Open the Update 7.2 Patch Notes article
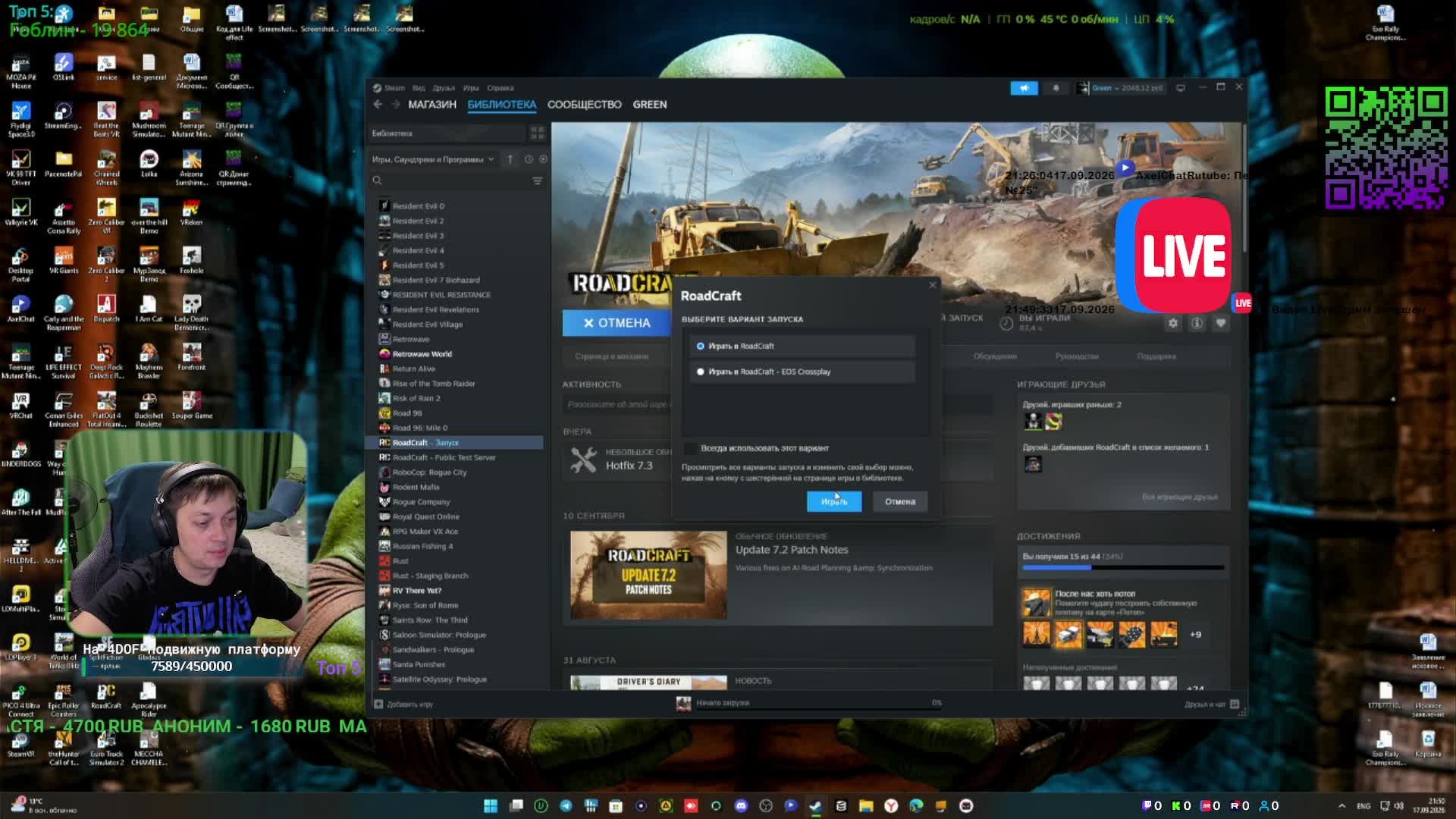The width and height of the screenshot is (1456, 819). [x=792, y=550]
